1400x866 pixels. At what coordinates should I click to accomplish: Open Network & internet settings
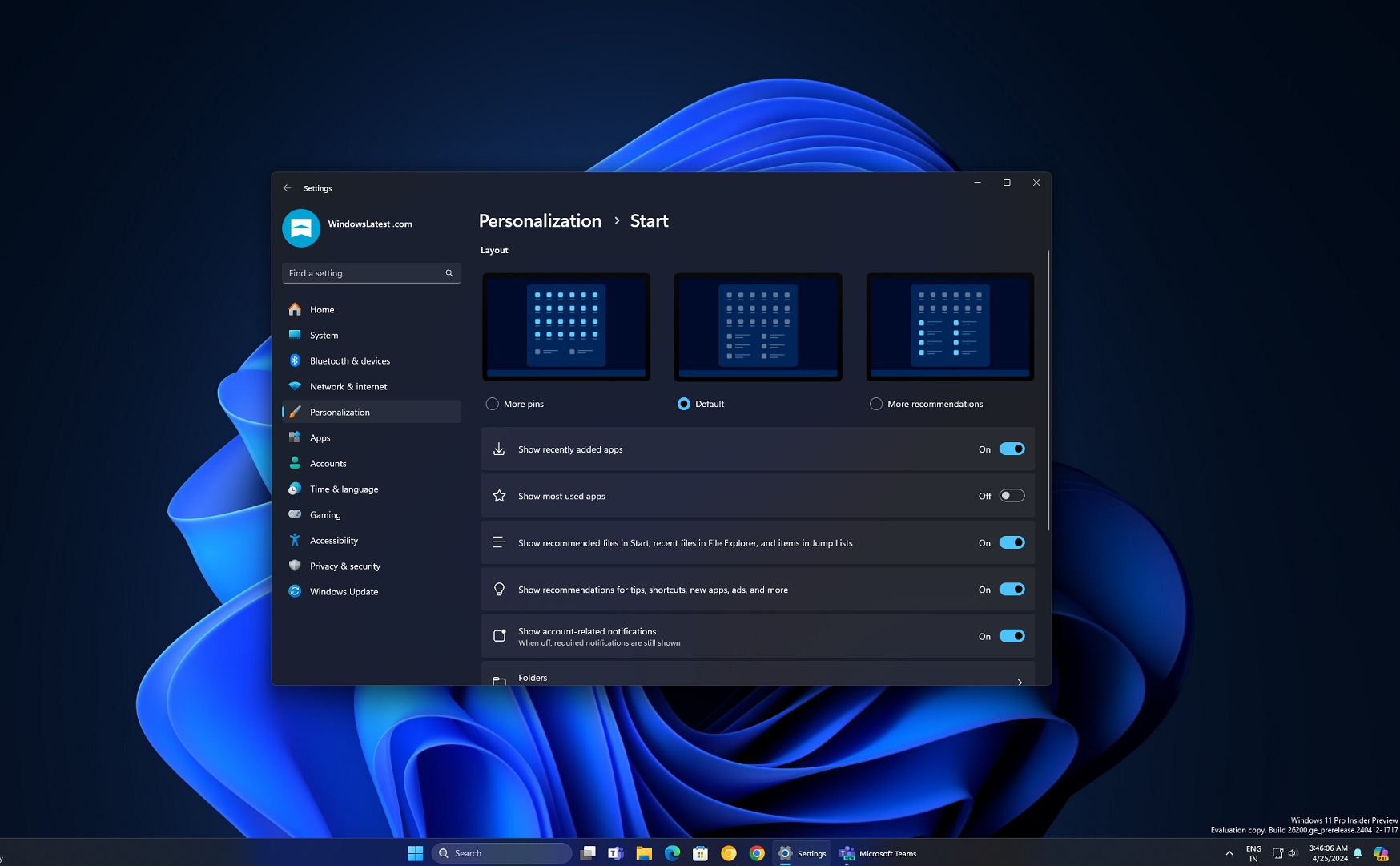[372, 386]
